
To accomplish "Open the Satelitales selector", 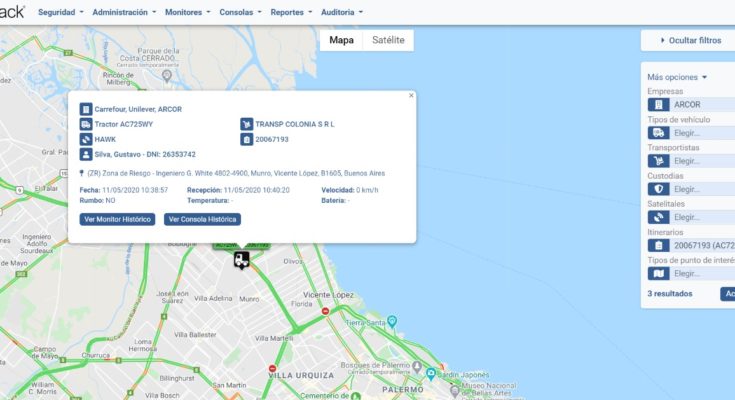I will [x=704, y=217].
